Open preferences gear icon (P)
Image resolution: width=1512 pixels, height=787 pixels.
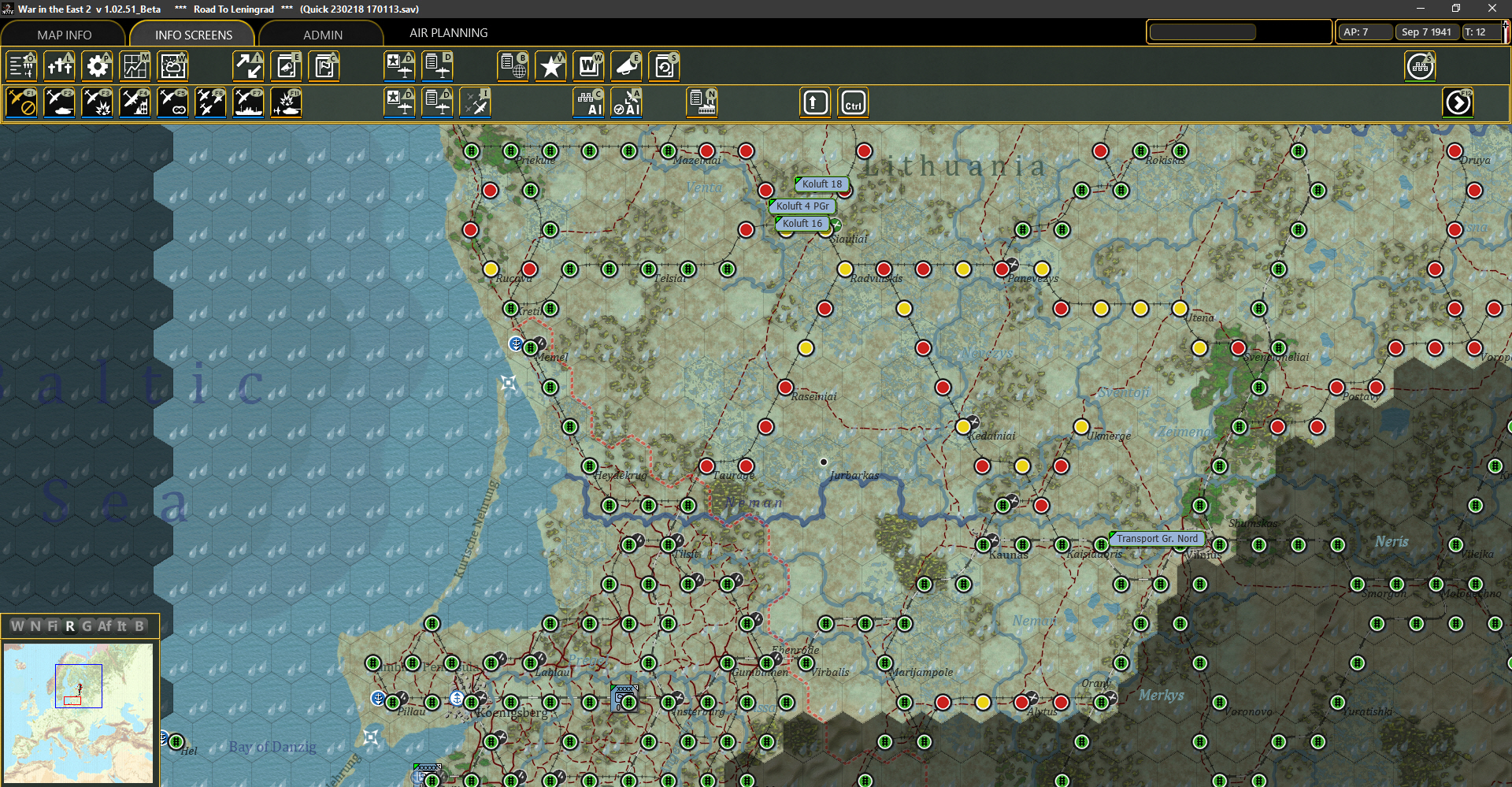tap(98, 66)
